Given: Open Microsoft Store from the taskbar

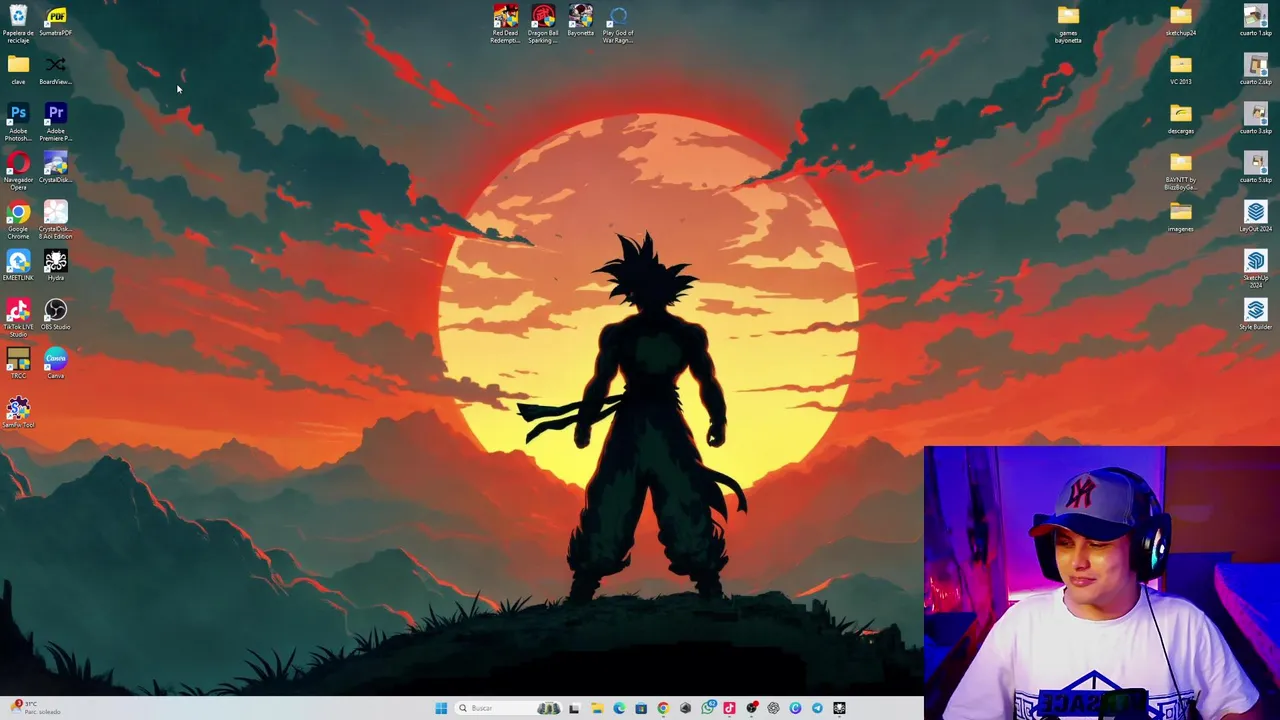Looking at the screenshot, I should (641, 708).
